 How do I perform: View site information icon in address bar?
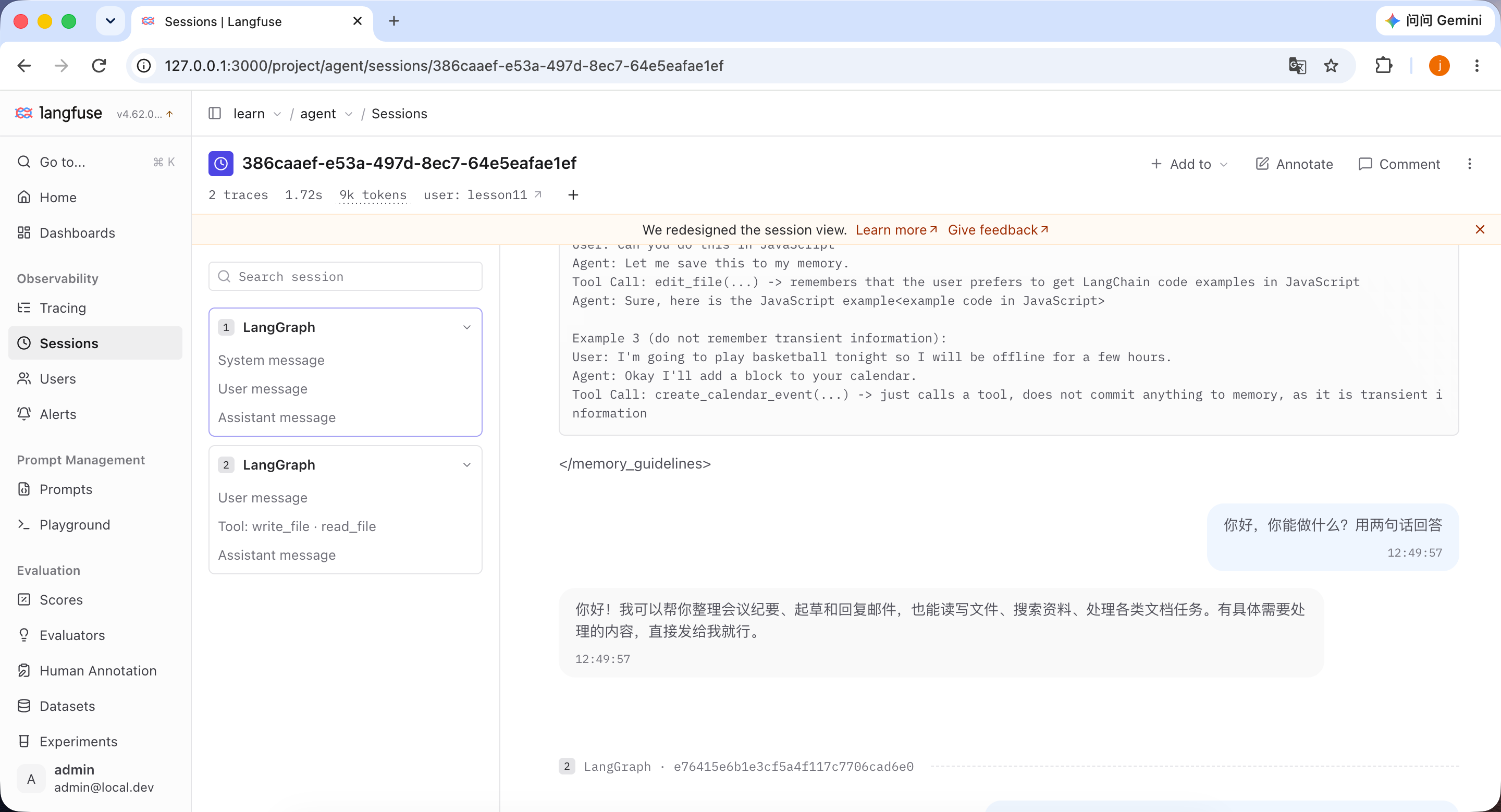pos(144,66)
